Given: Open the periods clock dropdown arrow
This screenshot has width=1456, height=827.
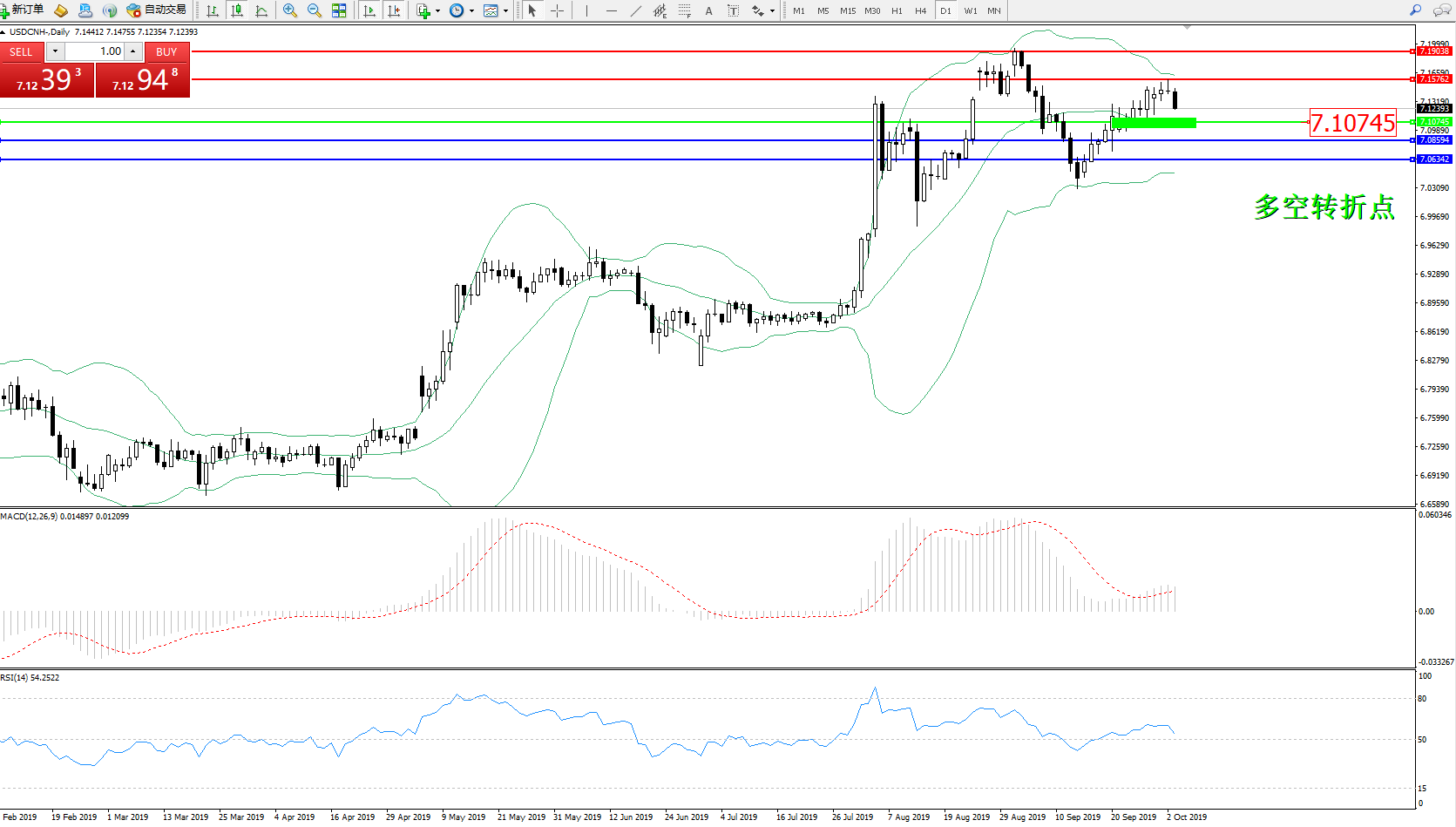Looking at the screenshot, I should tap(471, 11).
